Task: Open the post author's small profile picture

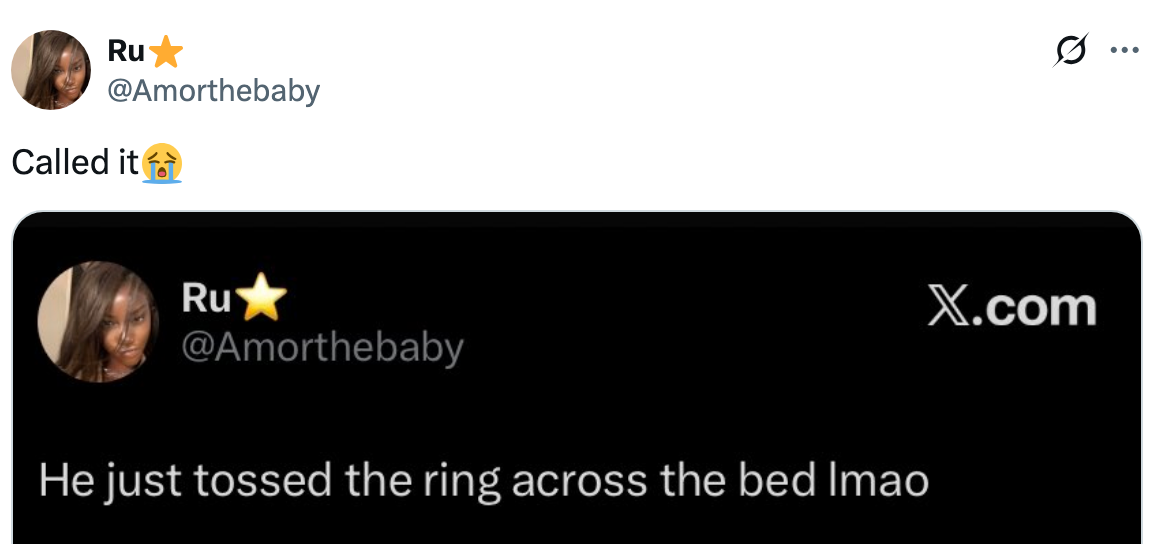Action: (51, 70)
